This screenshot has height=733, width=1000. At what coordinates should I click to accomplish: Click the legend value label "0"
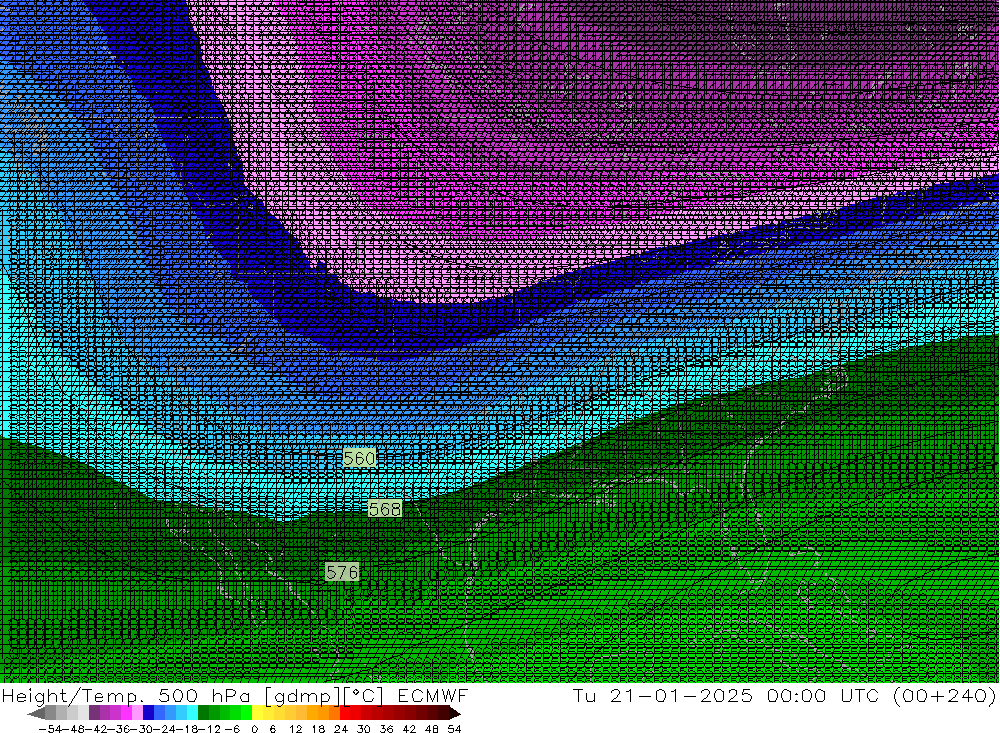[254, 729]
